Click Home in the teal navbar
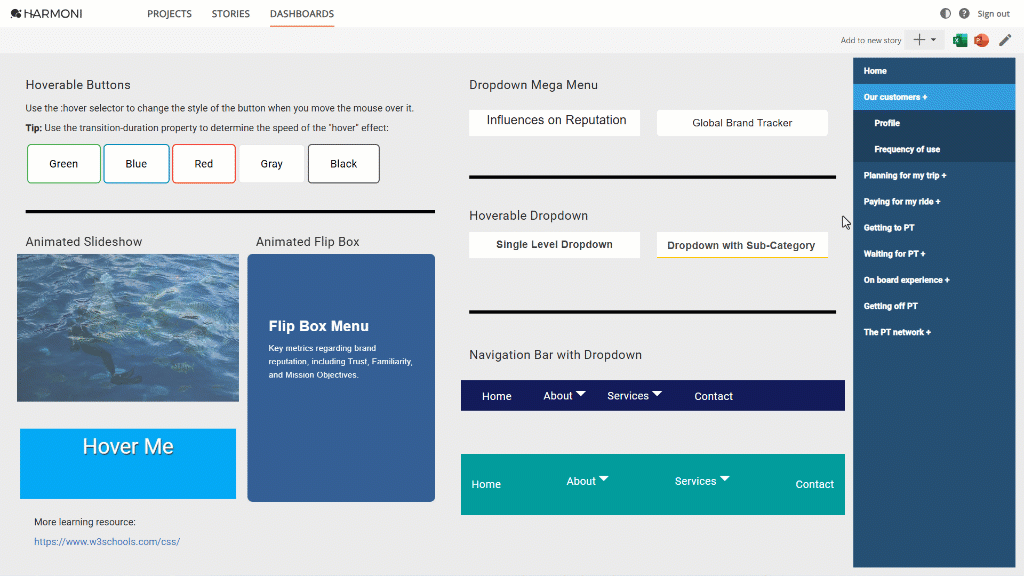This screenshot has height=576, width=1024. pos(486,485)
